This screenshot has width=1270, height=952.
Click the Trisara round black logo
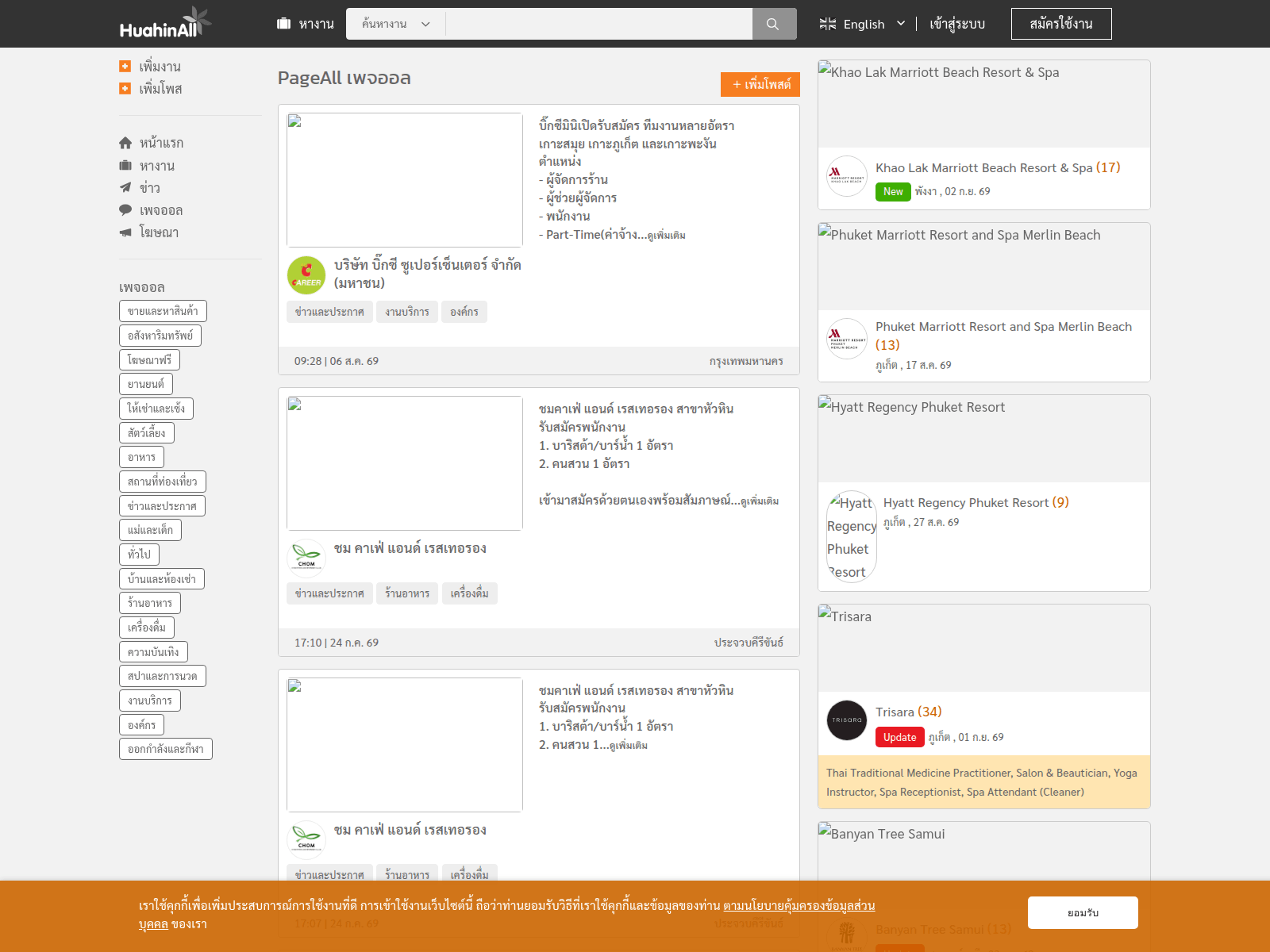(x=847, y=720)
